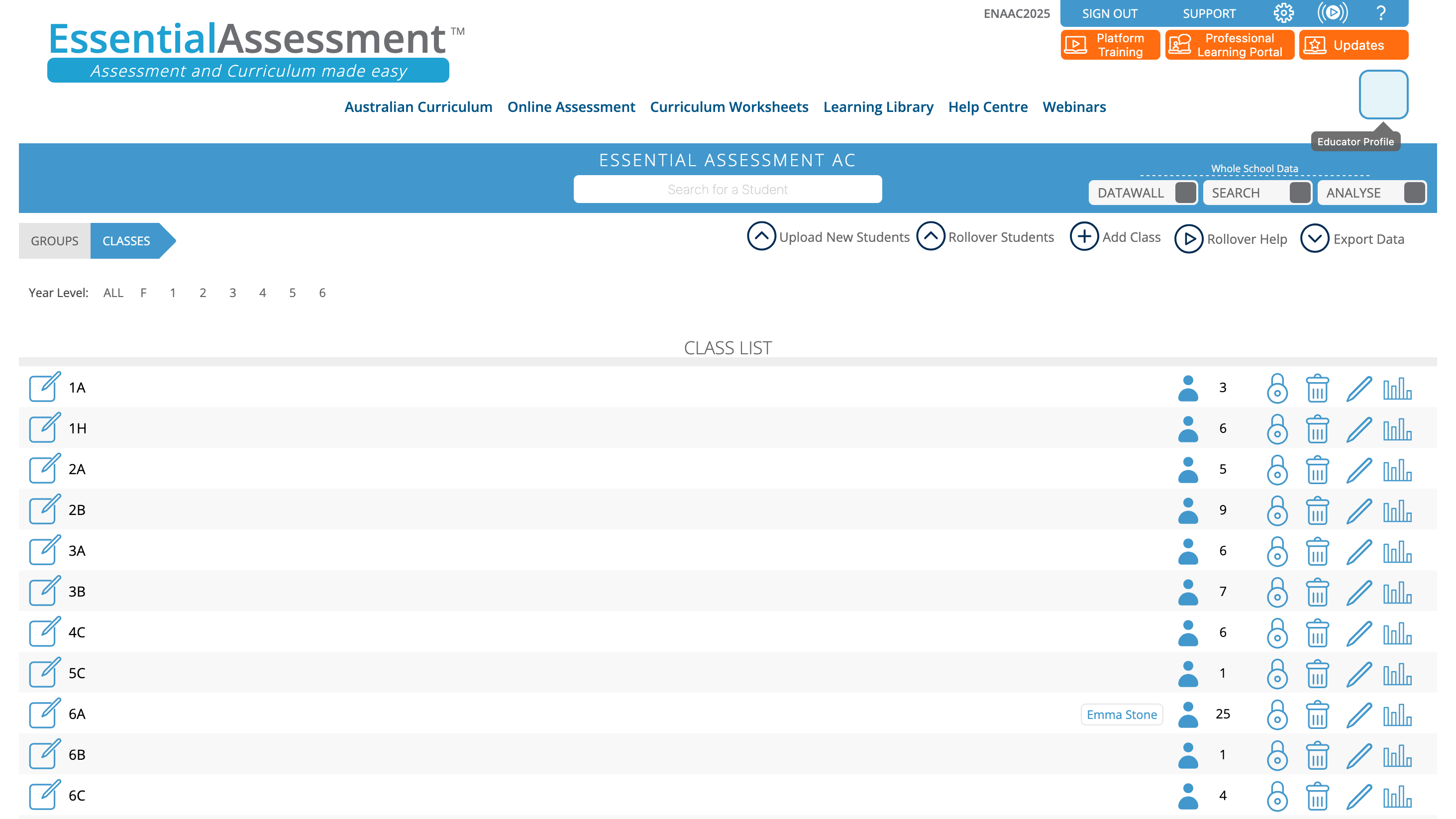
Task: Switch to the GROUPS tab
Action: pos(54,241)
